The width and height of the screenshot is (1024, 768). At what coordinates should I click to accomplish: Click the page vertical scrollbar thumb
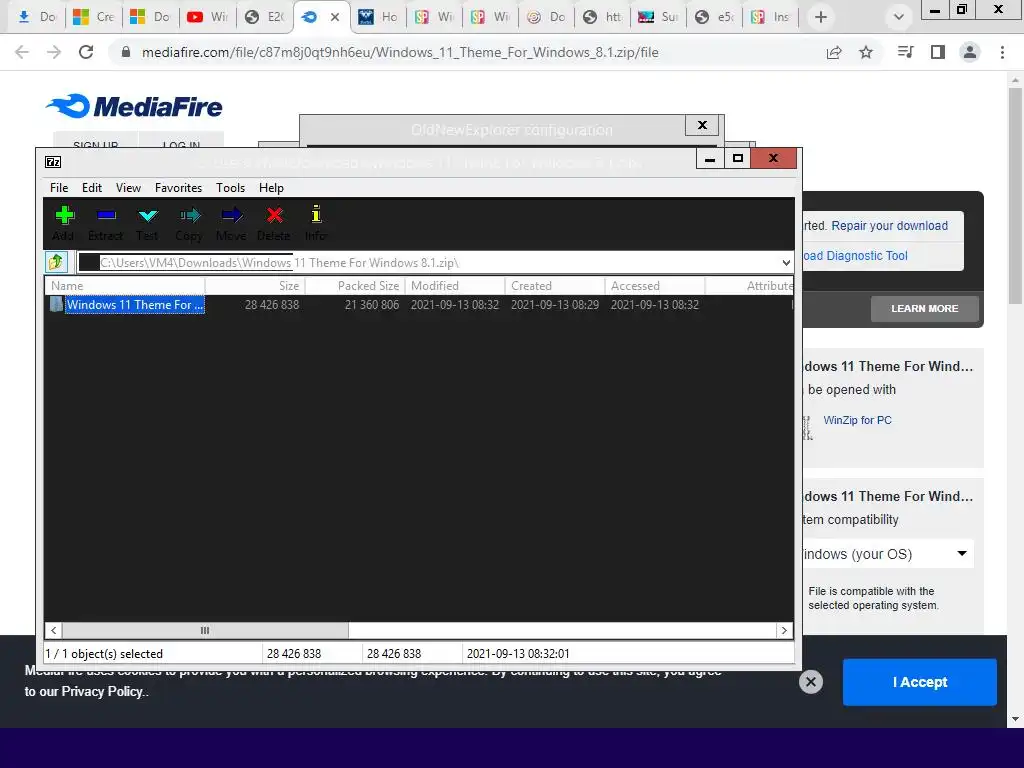click(x=1015, y=194)
